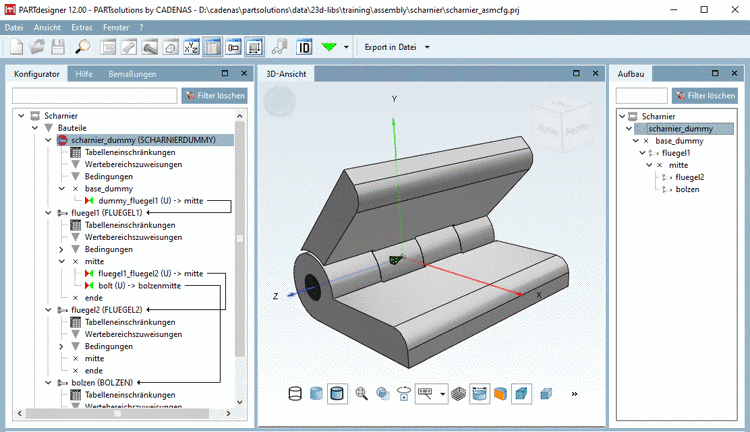Click the glasses-with-cylinder preview icon
Viewport: 750px width, 432px height.
279,47
